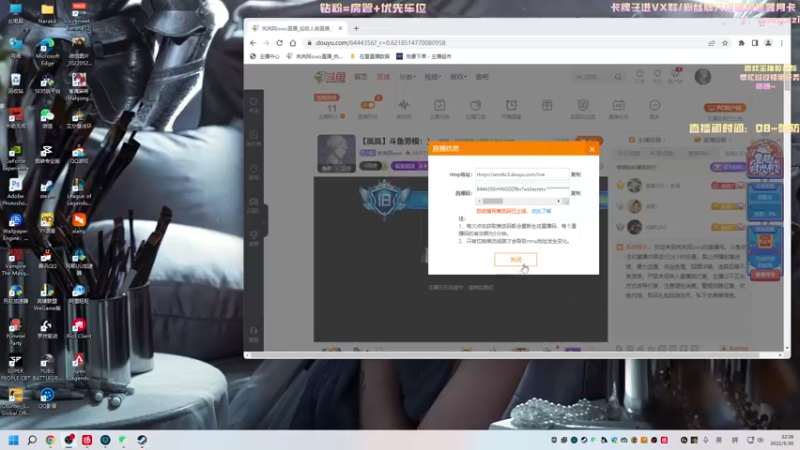The image size is (800, 450).
Task: Open the checklist task icon in streamer toolbar
Action: (439, 105)
